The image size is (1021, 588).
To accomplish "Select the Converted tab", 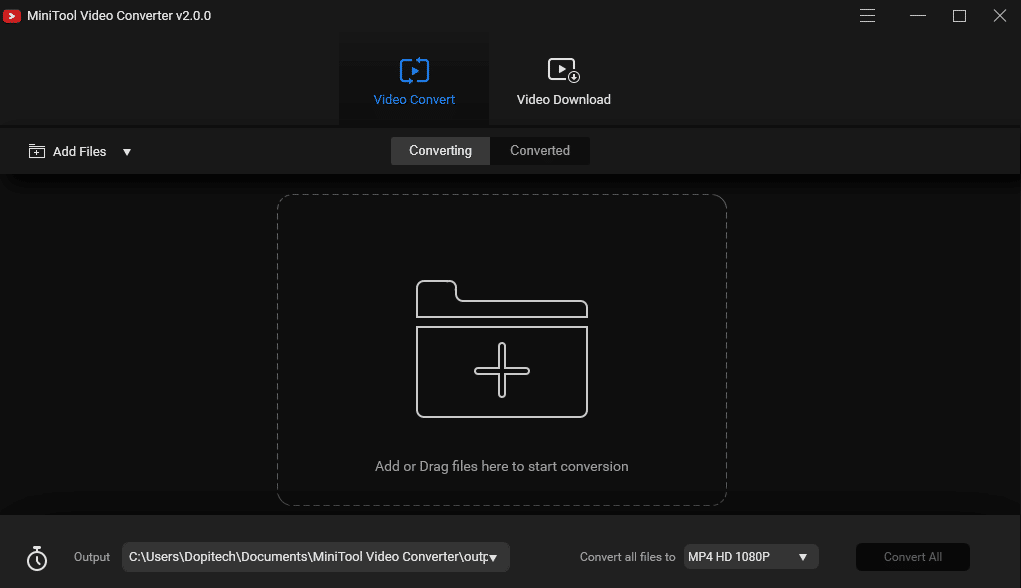I will [x=540, y=150].
